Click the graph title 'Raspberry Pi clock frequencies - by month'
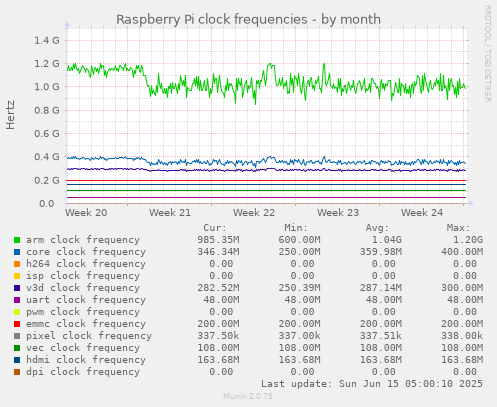 248,19
